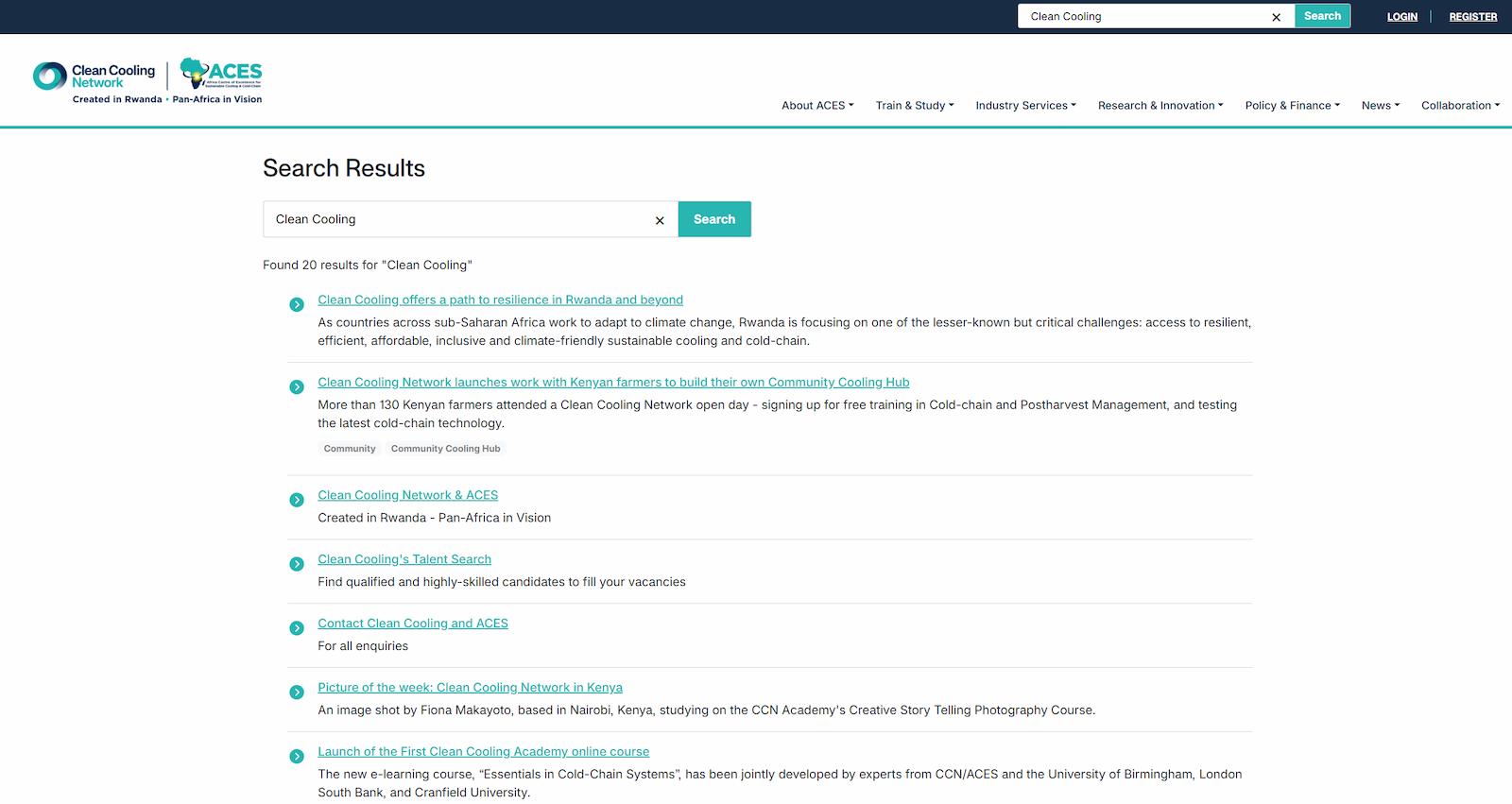
Task: Click 'Created in Rwanda - Pan-Africa in Vision' description
Action: click(435, 518)
